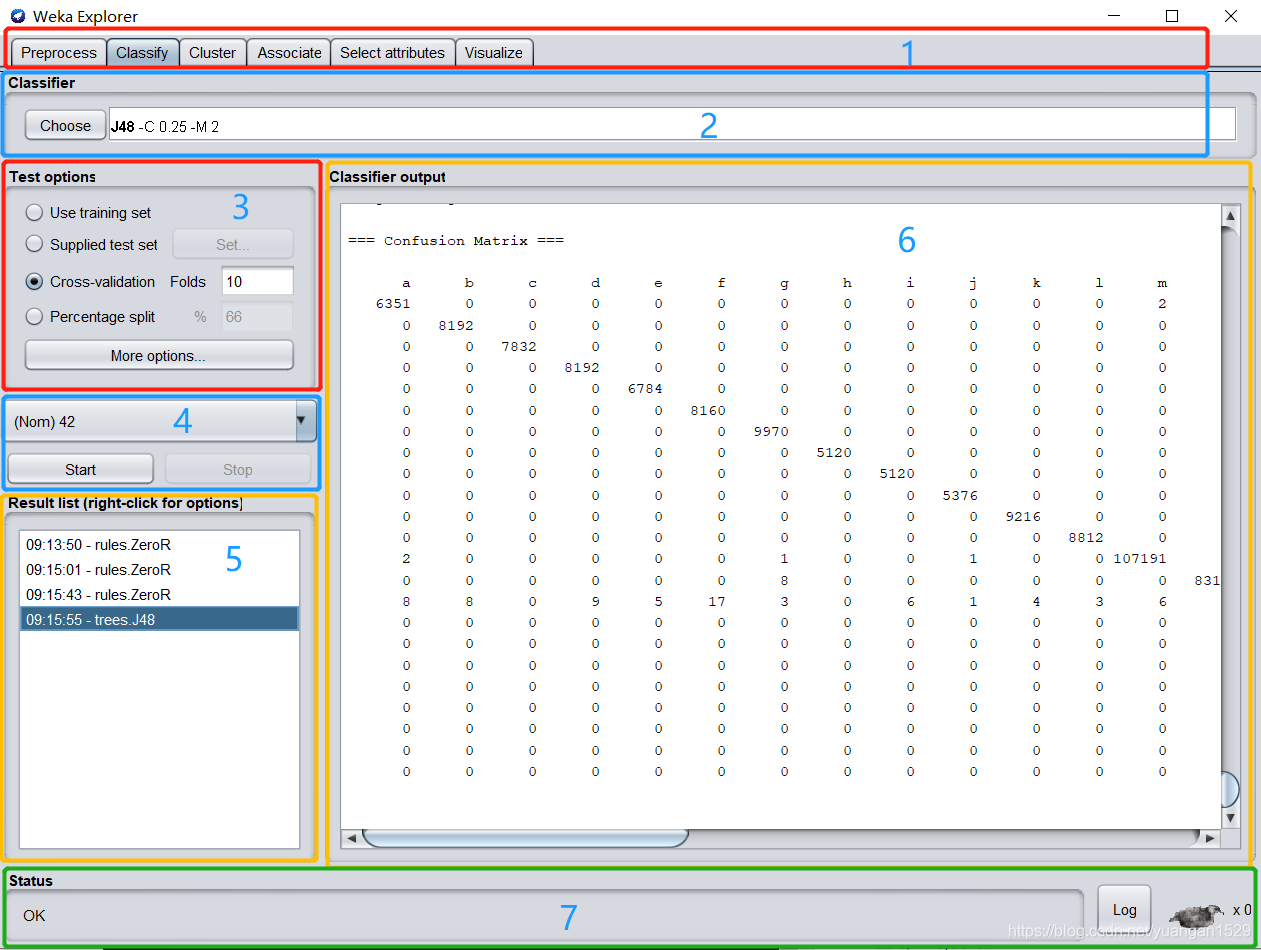This screenshot has height=950, width=1261.
Task: Open More options dialog
Action: tap(159, 355)
